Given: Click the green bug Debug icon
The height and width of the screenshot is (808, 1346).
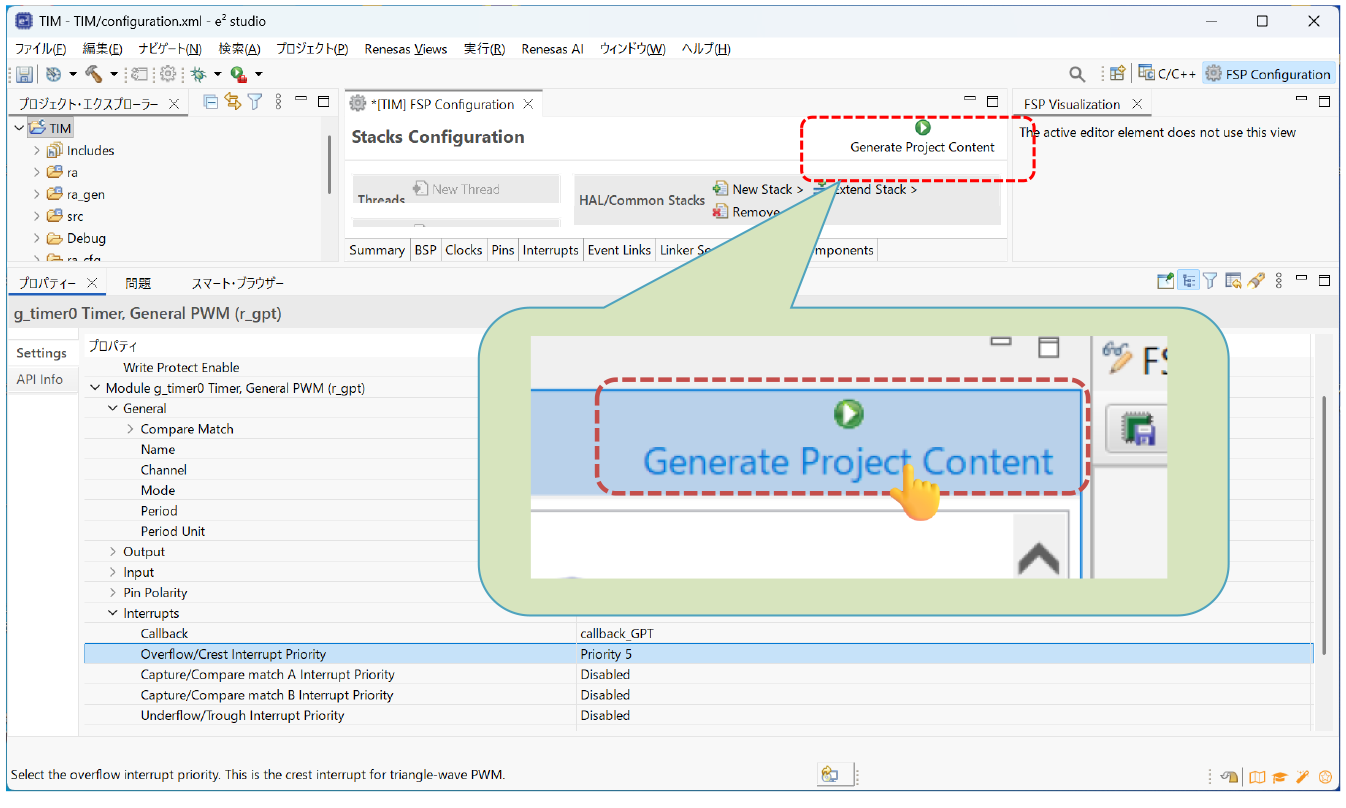Looking at the screenshot, I should [199, 74].
